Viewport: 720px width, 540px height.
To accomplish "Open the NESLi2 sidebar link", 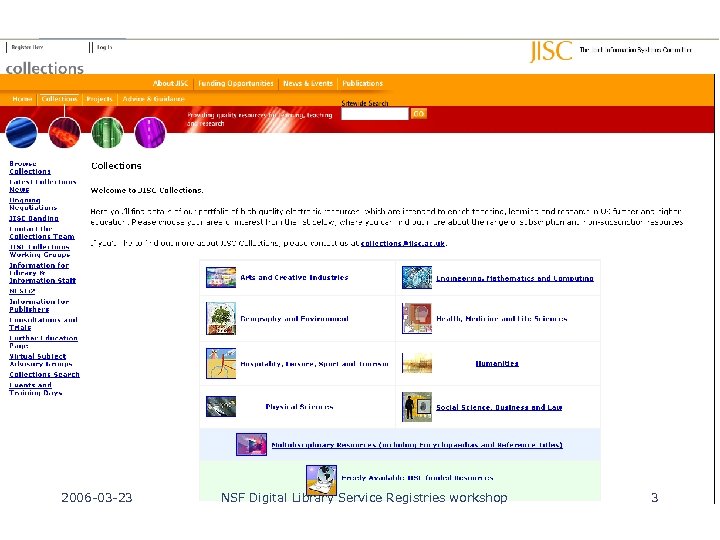I will coord(22,291).
